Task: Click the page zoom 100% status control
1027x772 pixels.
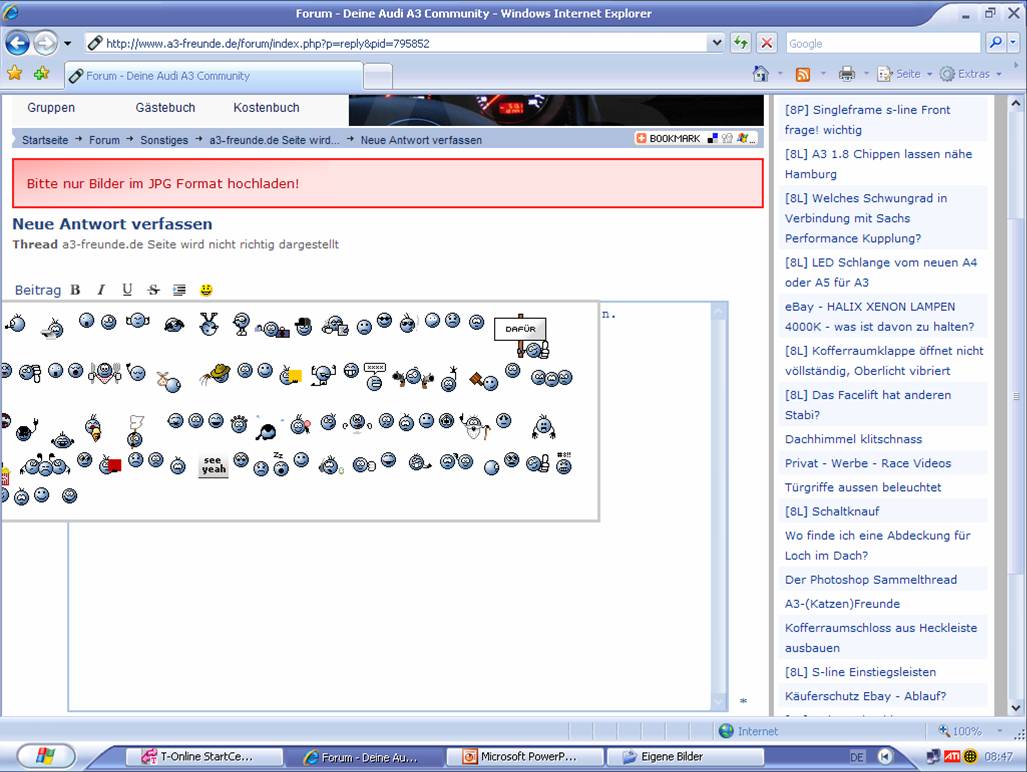Action: (x=971, y=731)
